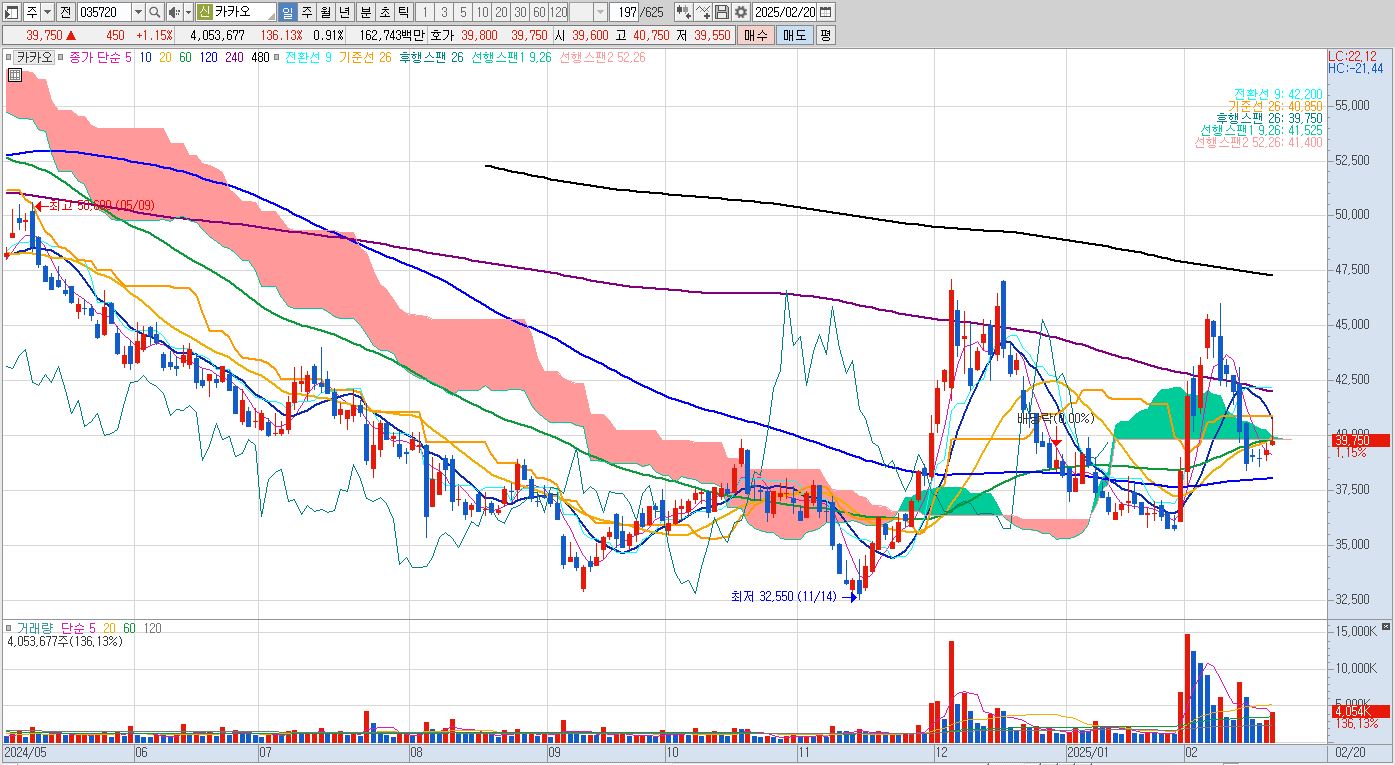Click the 전환선 9 indicator legend label
Viewport: 1395px width, 765px height.
tap(309, 57)
